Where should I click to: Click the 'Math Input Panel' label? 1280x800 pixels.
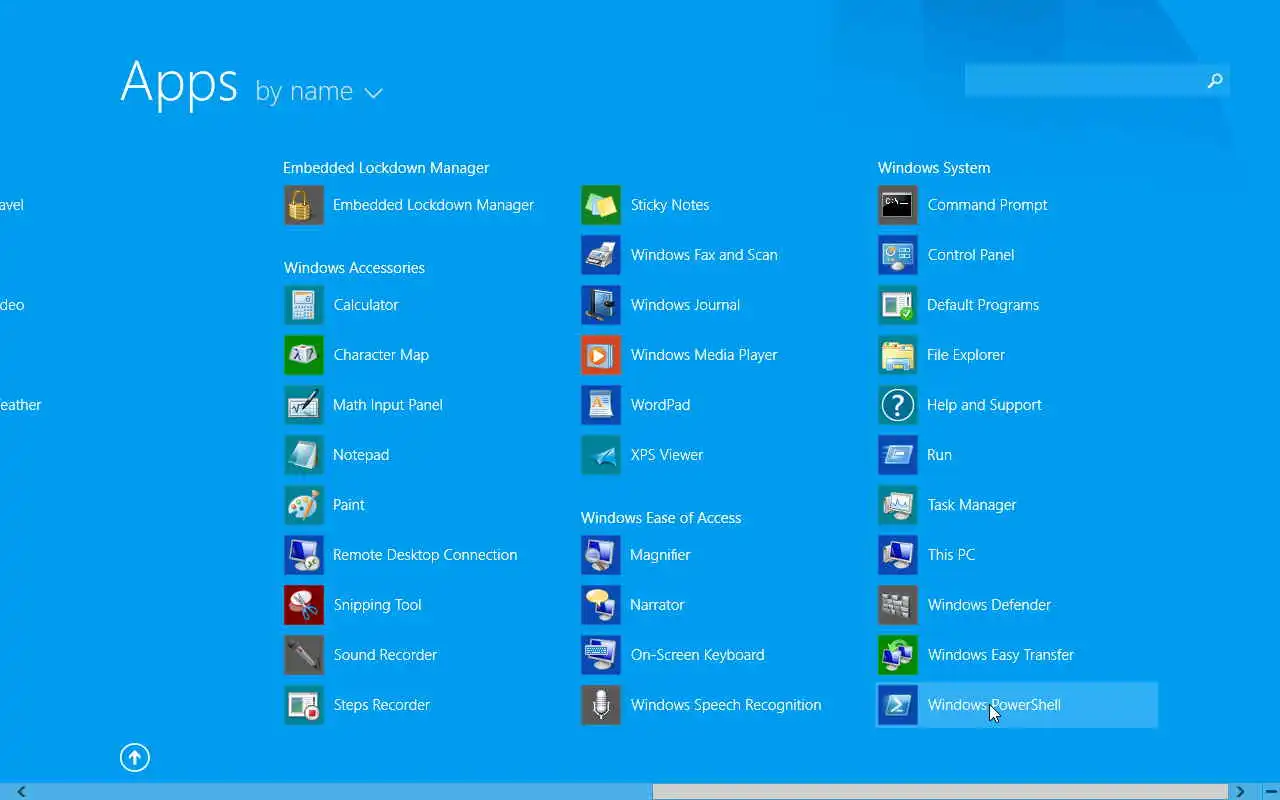point(388,405)
